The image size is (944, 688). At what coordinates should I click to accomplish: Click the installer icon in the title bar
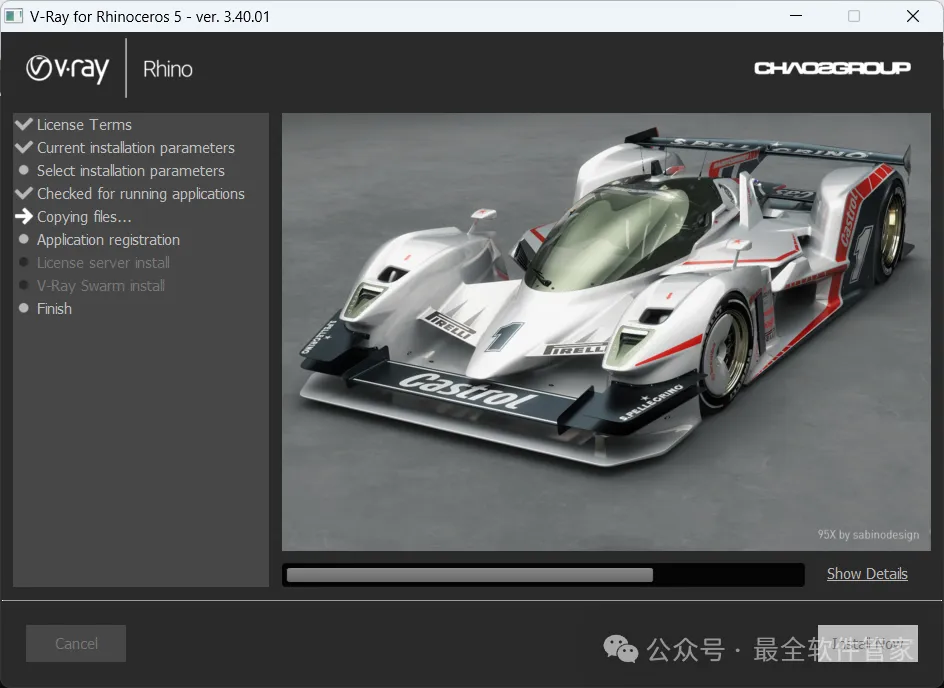(14, 16)
